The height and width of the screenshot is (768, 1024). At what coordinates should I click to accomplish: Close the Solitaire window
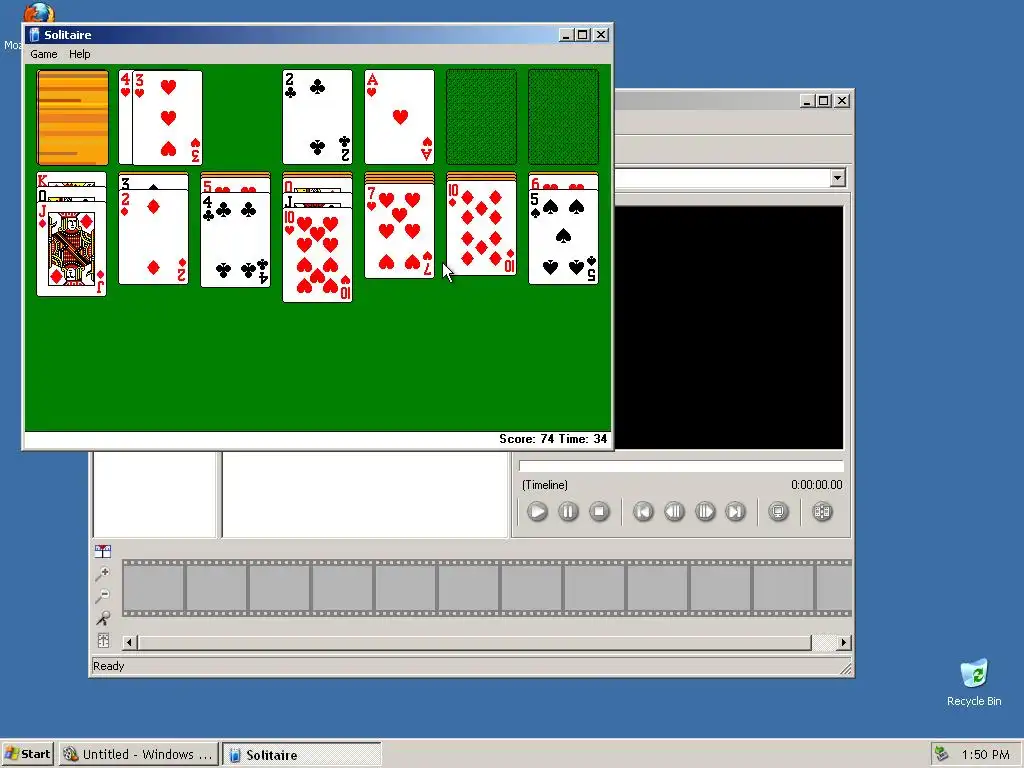pyautogui.click(x=601, y=35)
